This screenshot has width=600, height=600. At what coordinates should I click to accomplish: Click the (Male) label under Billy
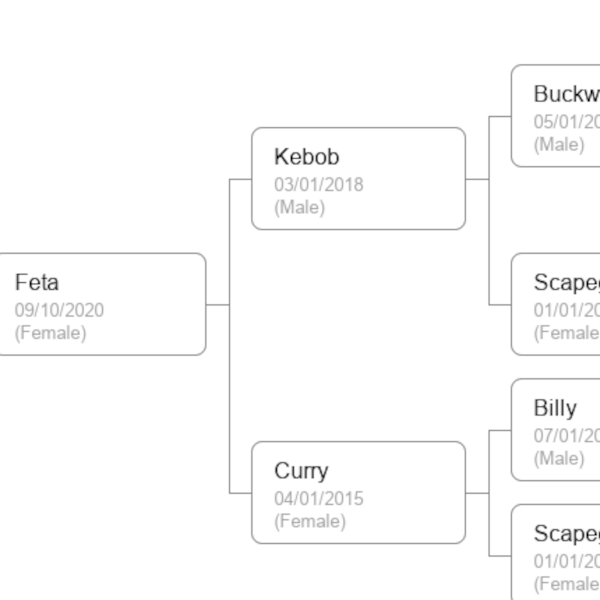559,458
